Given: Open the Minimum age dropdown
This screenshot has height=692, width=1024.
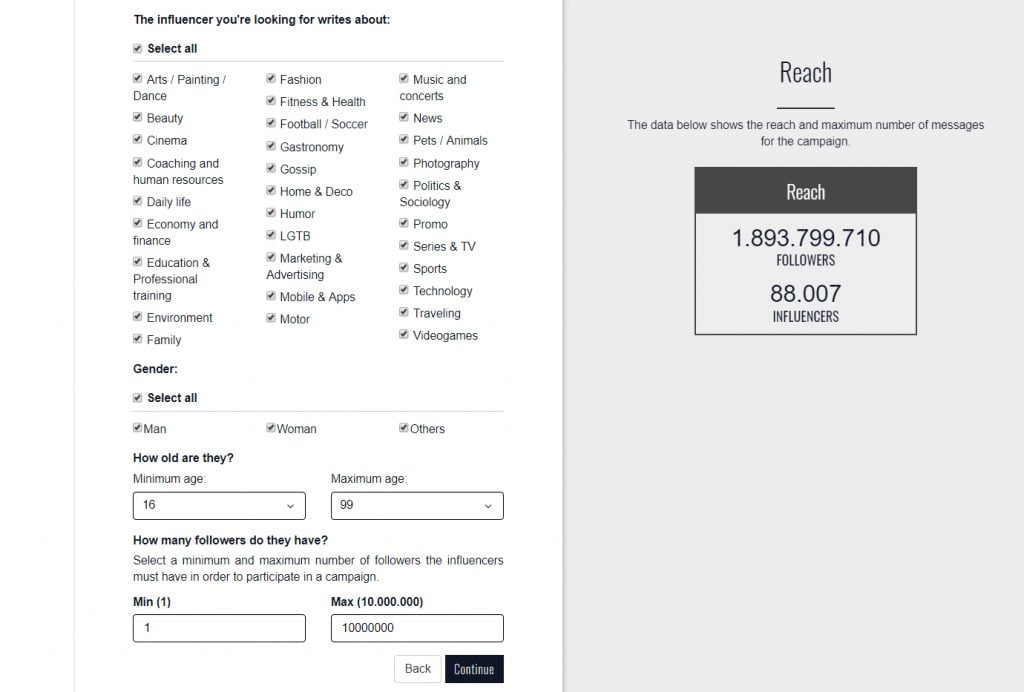Looking at the screenshot, I should [219, 506].
